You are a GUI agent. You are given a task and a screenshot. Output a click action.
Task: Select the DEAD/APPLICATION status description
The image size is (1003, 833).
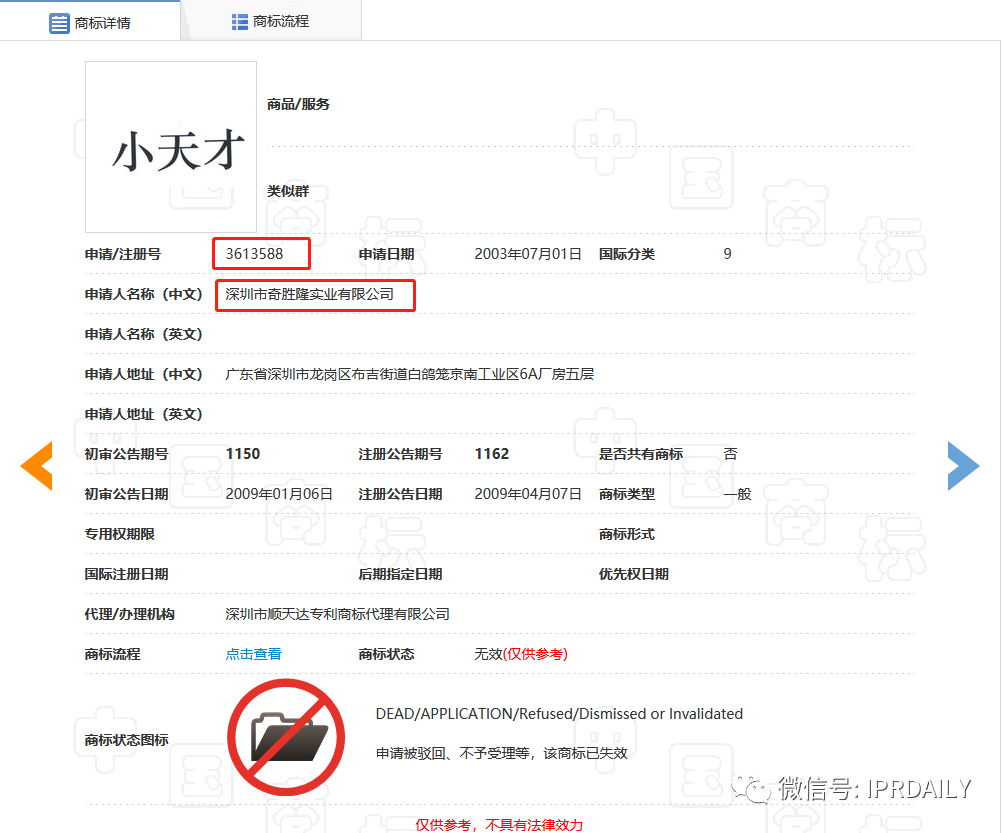559,714
